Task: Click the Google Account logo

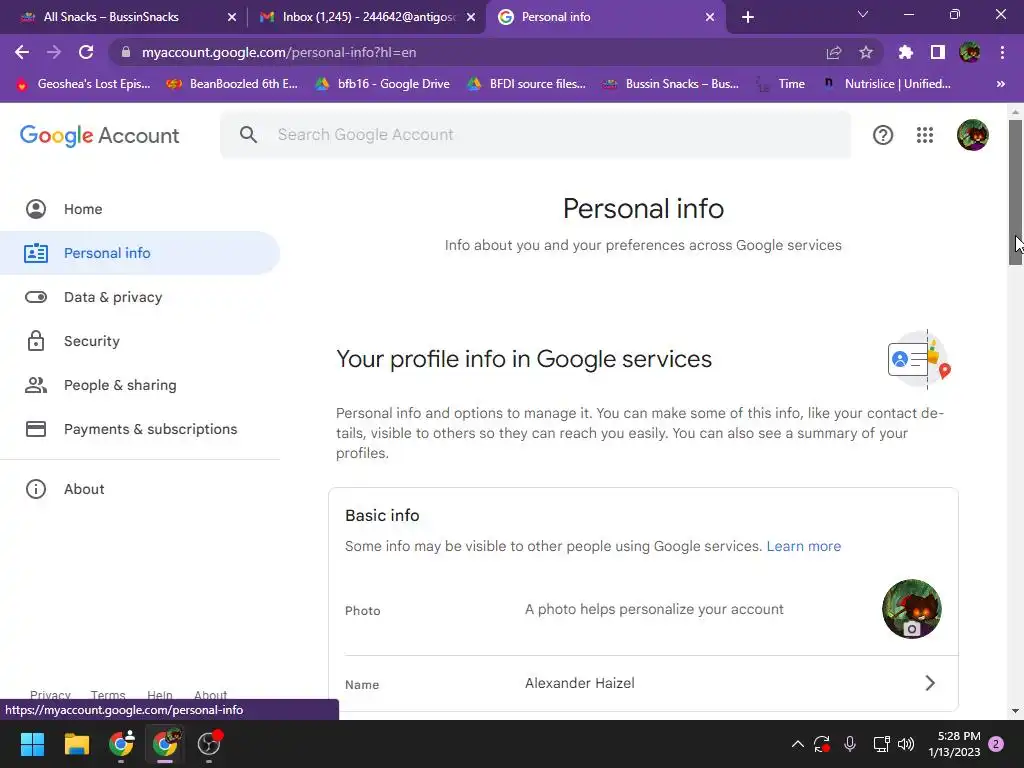Action: [x=99, y=135]
